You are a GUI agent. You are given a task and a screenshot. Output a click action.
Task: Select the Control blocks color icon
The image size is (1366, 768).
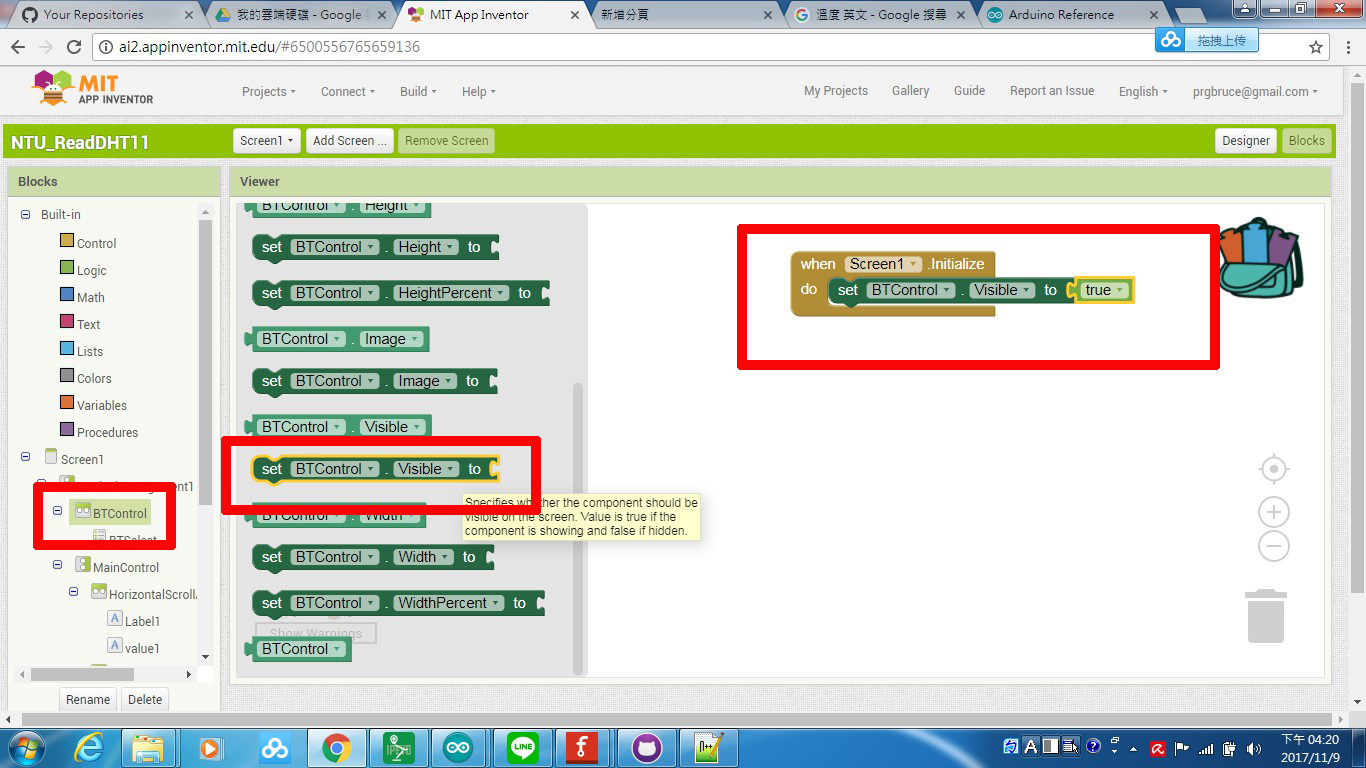coord(67,241)
